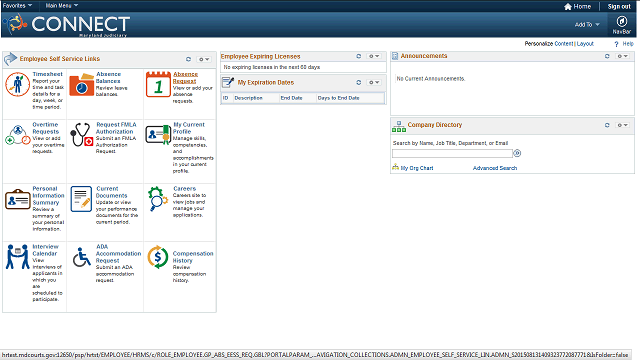Refresh the Employee Expiring Licenses pagelet

pyautogui.click(x=359, y=56)
